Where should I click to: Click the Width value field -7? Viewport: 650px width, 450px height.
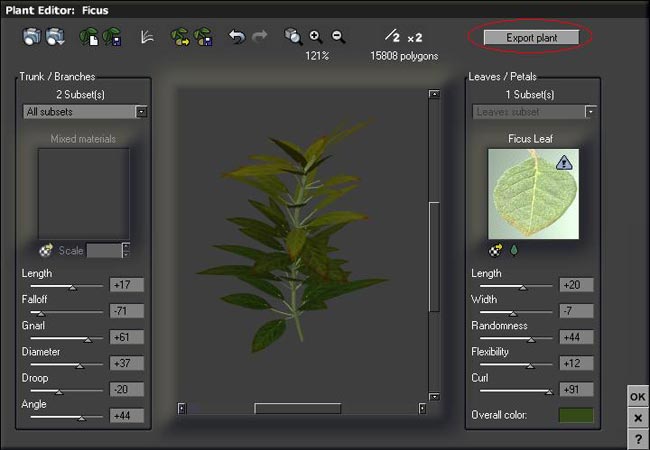click(576, 311)
